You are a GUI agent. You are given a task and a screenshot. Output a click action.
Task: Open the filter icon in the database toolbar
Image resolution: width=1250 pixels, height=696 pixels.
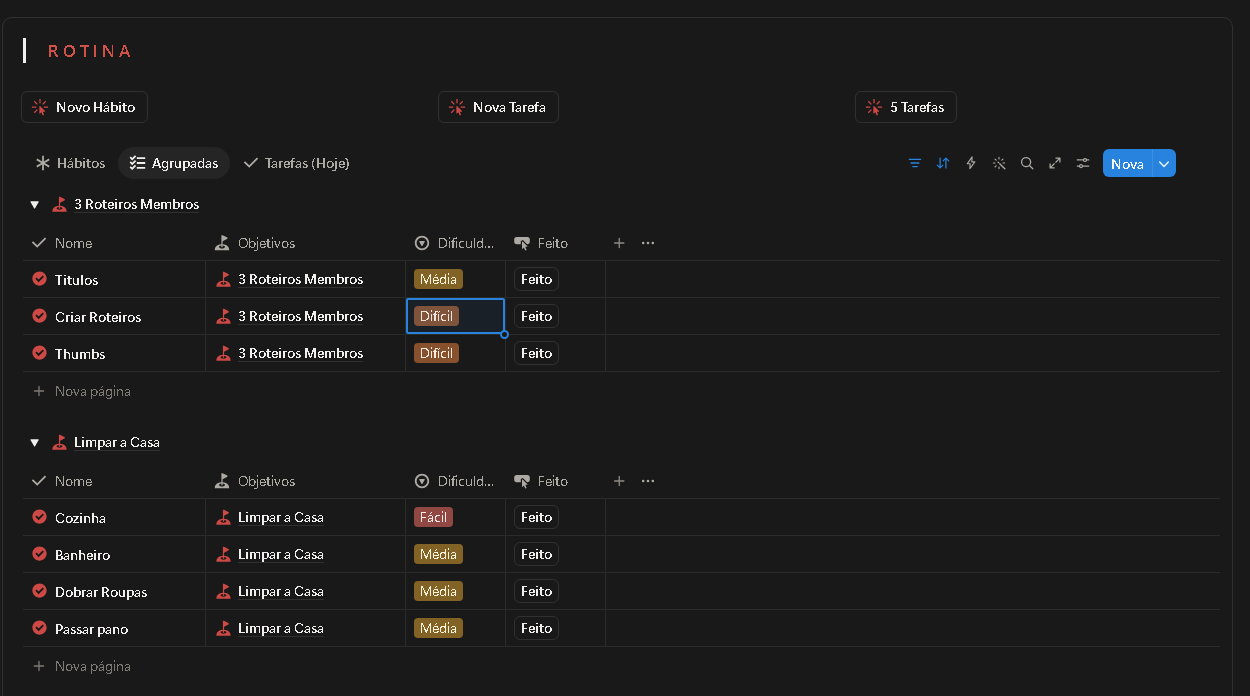pos(915,163)
